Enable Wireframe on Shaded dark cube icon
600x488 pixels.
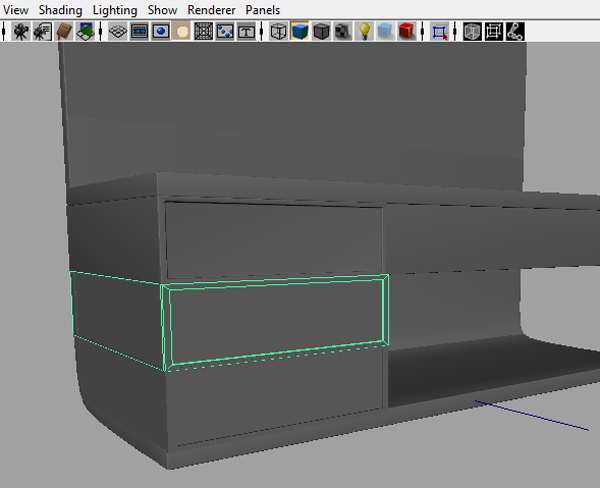point(321,31)
